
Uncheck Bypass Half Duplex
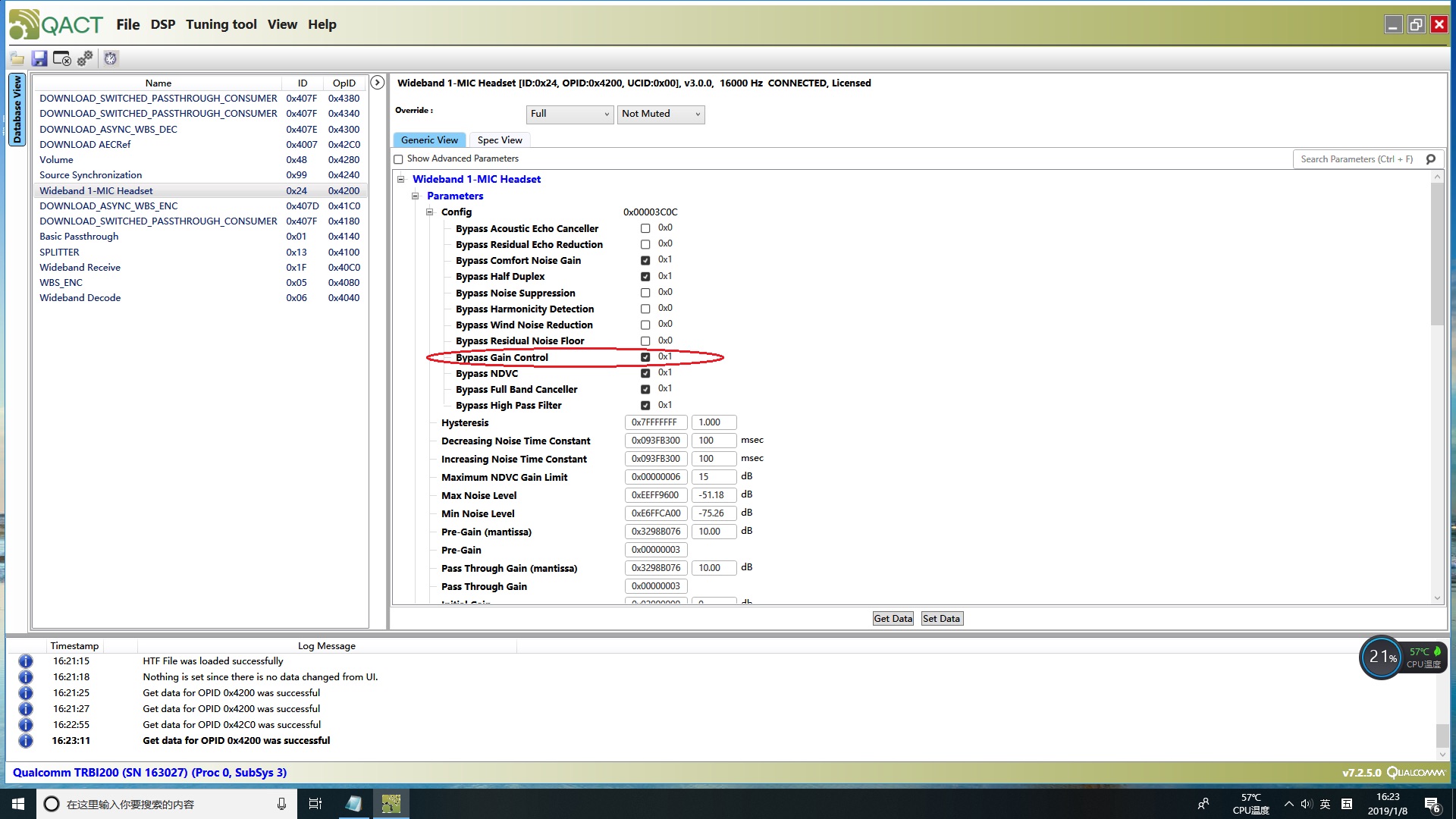point(645,277)
